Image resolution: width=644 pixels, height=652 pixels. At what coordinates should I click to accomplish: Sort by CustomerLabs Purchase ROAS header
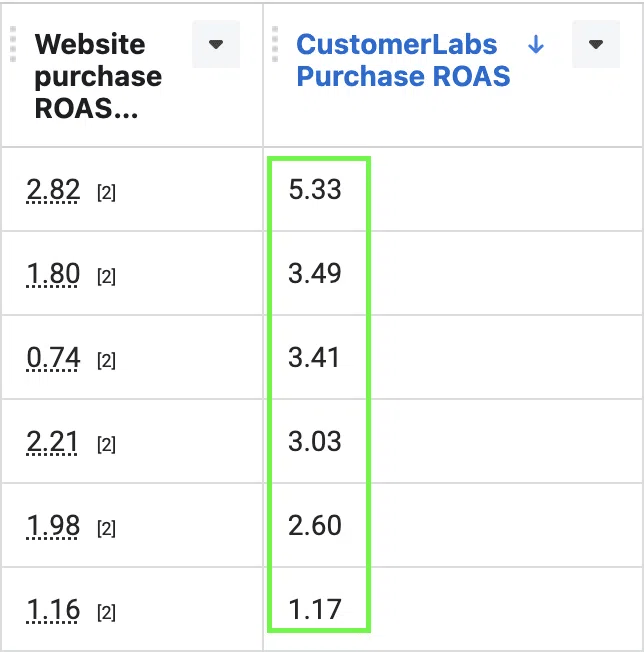[x=403, y=60]
